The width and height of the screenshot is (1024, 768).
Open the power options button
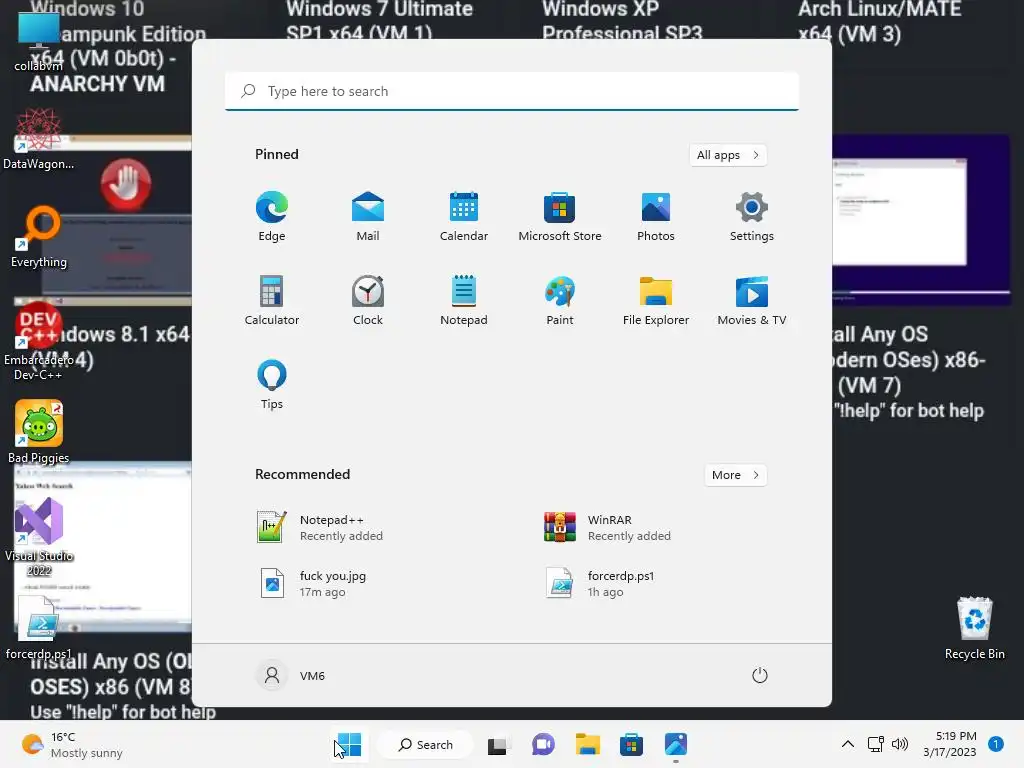click(x=760, y=675)
